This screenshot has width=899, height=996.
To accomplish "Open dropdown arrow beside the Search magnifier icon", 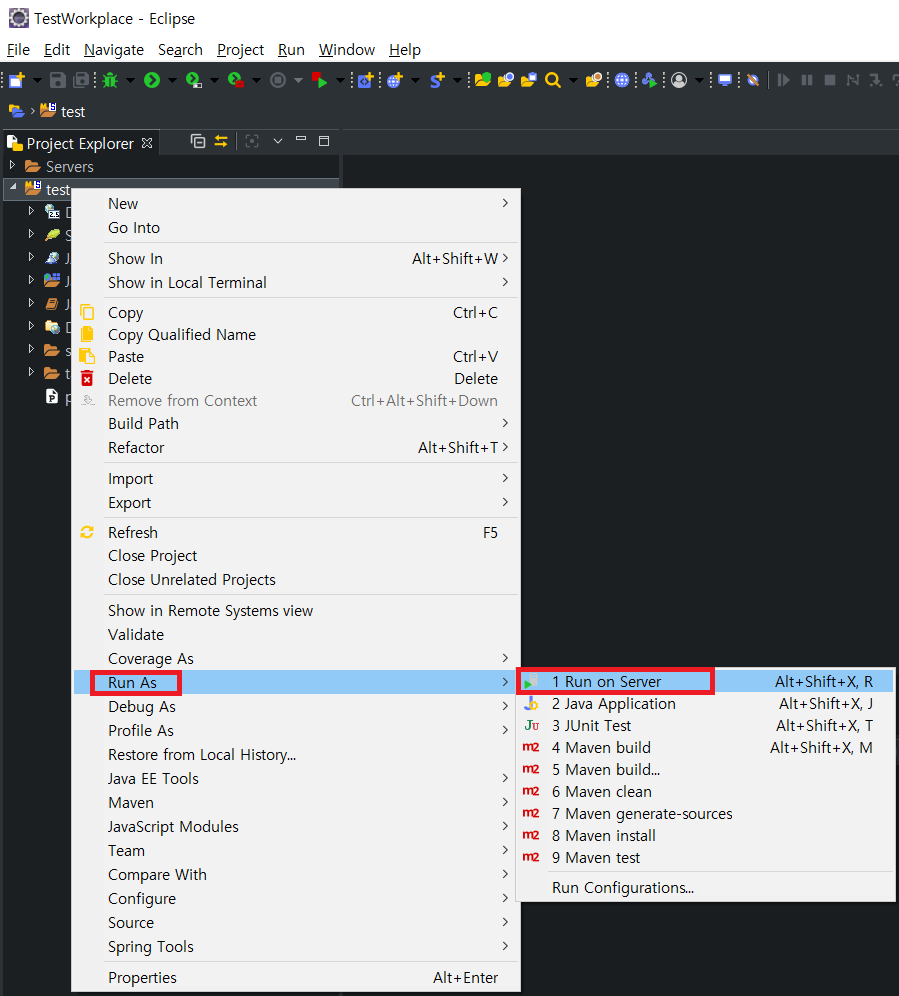I will pyautogui.click(x=573, y=81).
